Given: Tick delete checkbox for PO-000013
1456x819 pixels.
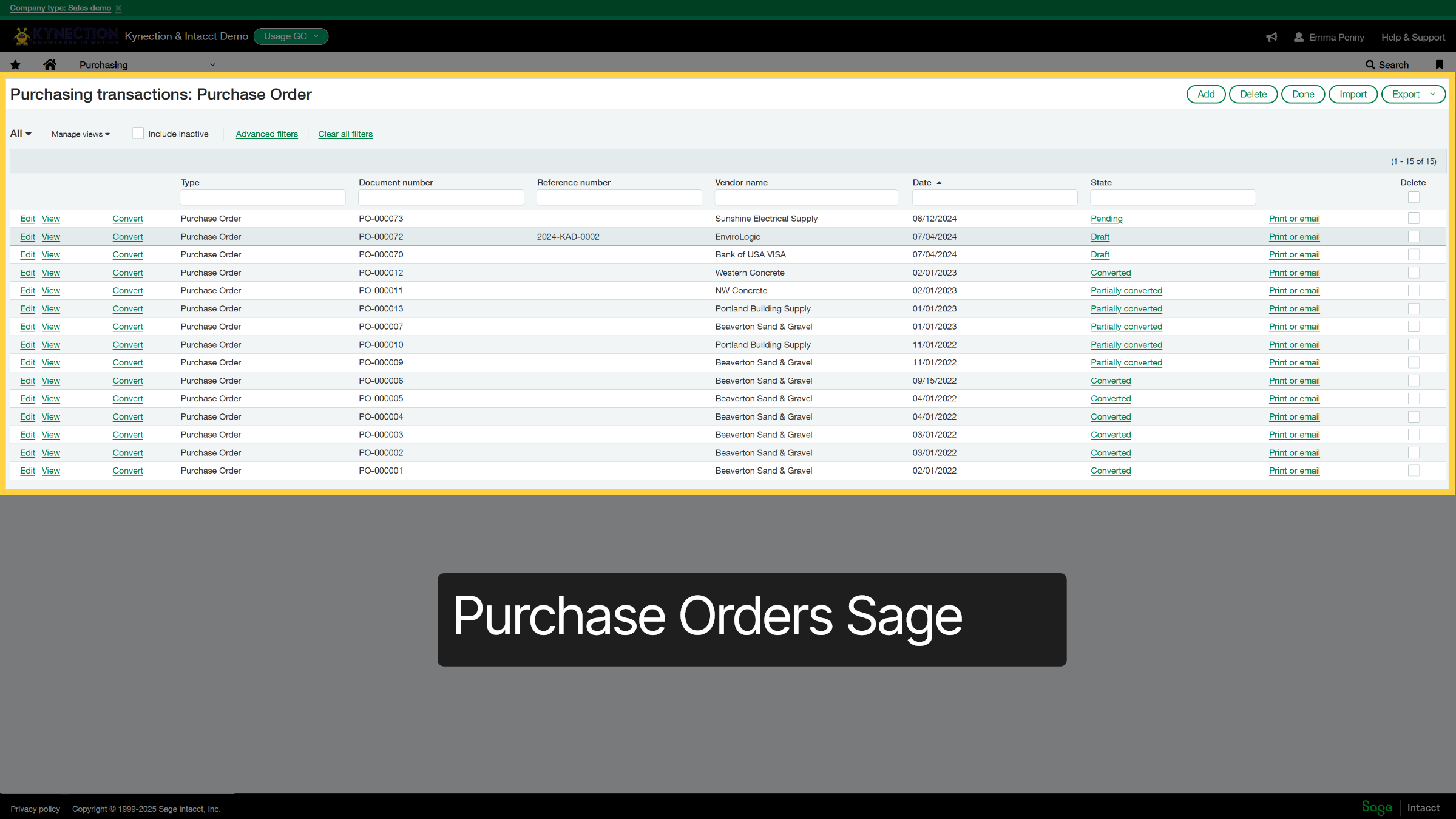Looking at the screenshot, I should pos(1414,308).
